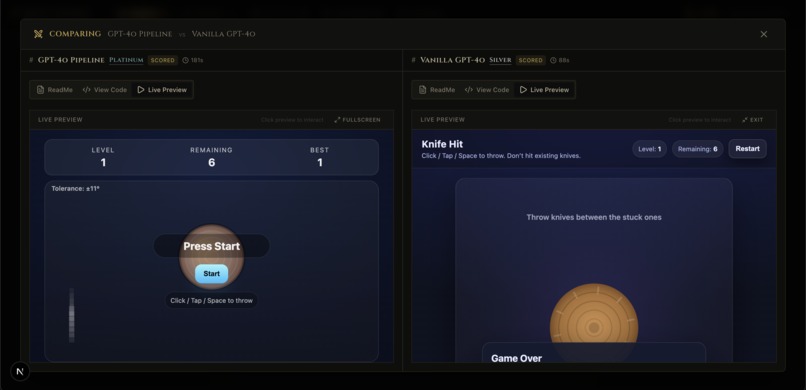Click Throw knives between the stuck ones text
Viewport: 806px width, 390px height.
point(594,217)
